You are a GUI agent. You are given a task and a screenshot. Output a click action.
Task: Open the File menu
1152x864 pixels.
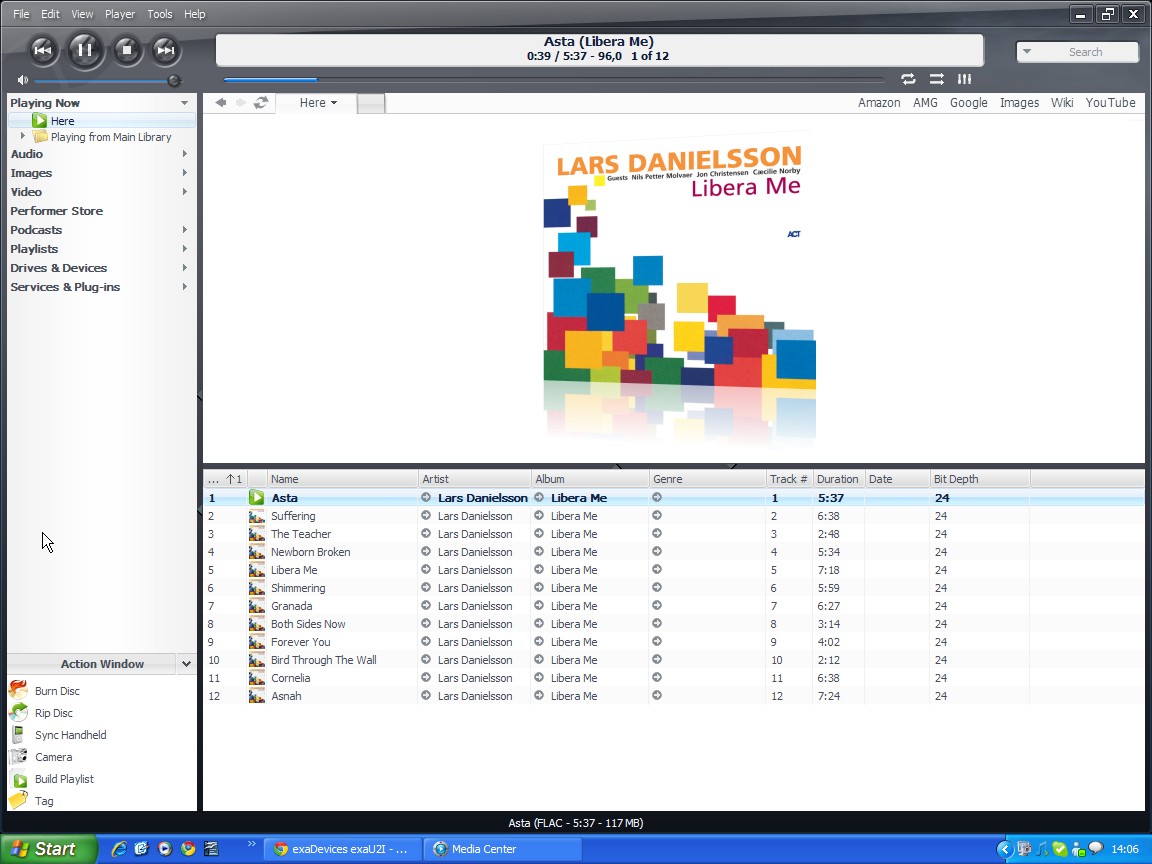pos(21,14)
